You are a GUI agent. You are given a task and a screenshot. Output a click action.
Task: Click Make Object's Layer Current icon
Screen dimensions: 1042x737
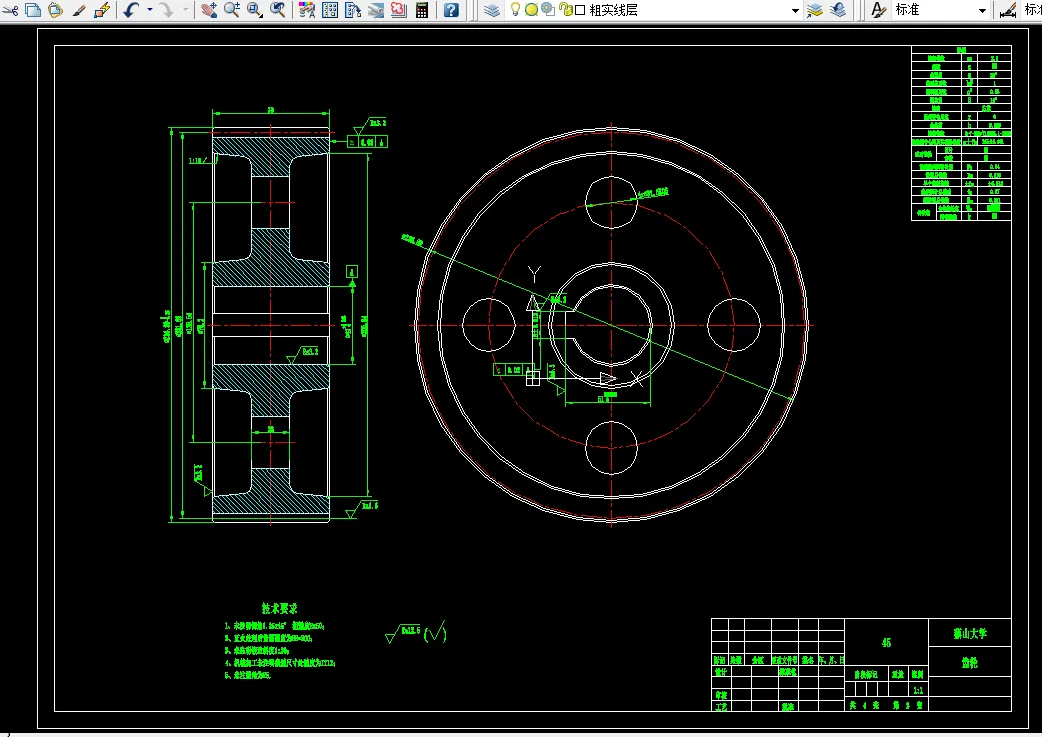pos(815,10)
